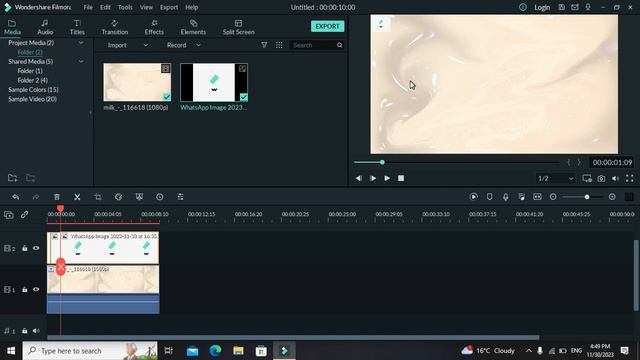Image resolution: width=640 pixels, height=360 pixels.
Task: Open the Audio tab
Action: (45, 27)
